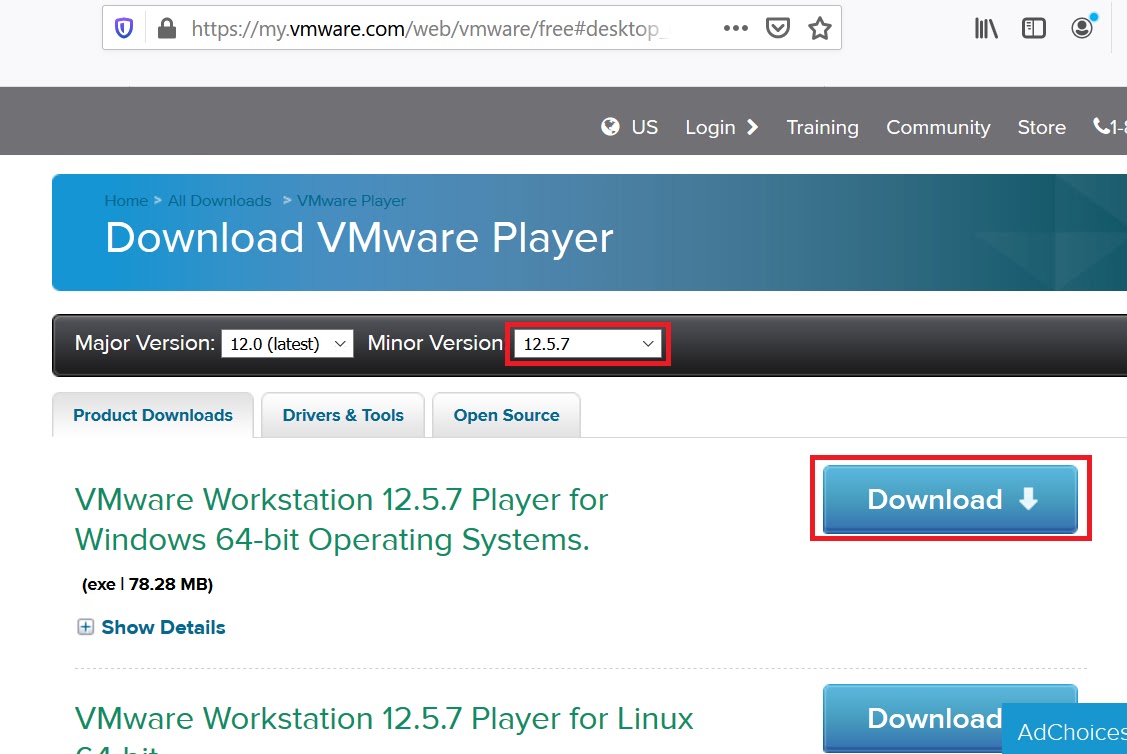The width and height of the screenshot is (1127, 754).
Task: Click the padlock site security icon
Action: tap(167, 28)
